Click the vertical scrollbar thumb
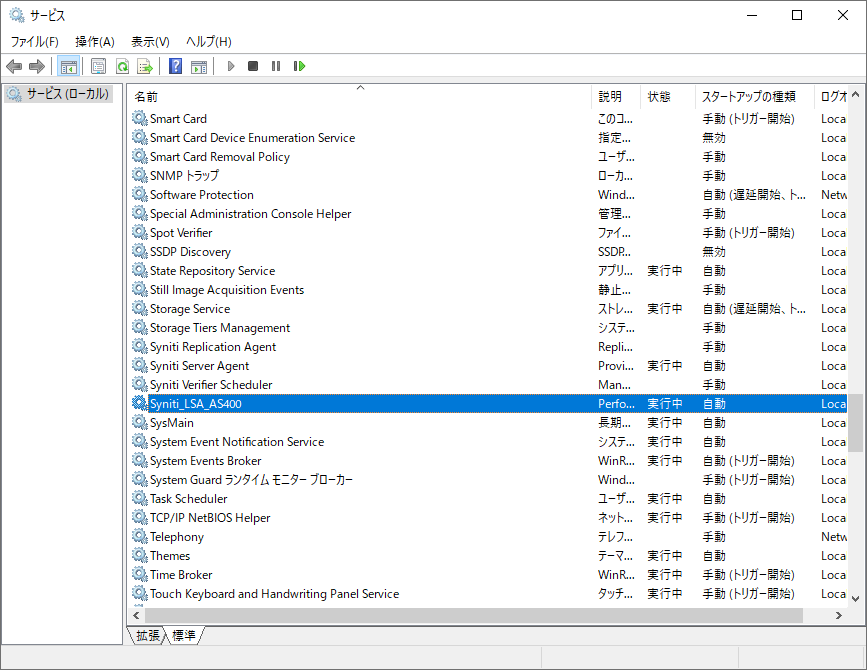Image resolution: width=867 pixels, height=670 pixels. (855, 423)
